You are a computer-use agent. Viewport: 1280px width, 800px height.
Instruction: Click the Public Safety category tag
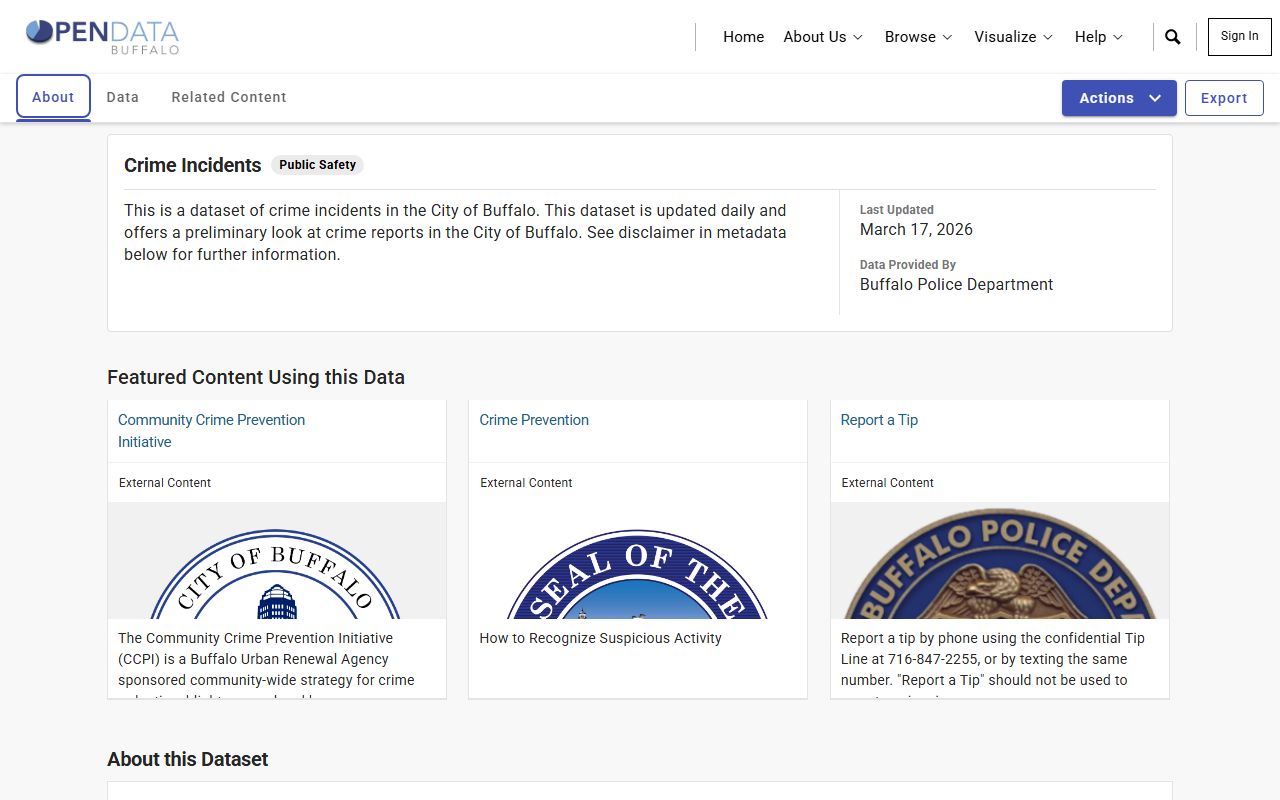(317, 165)
